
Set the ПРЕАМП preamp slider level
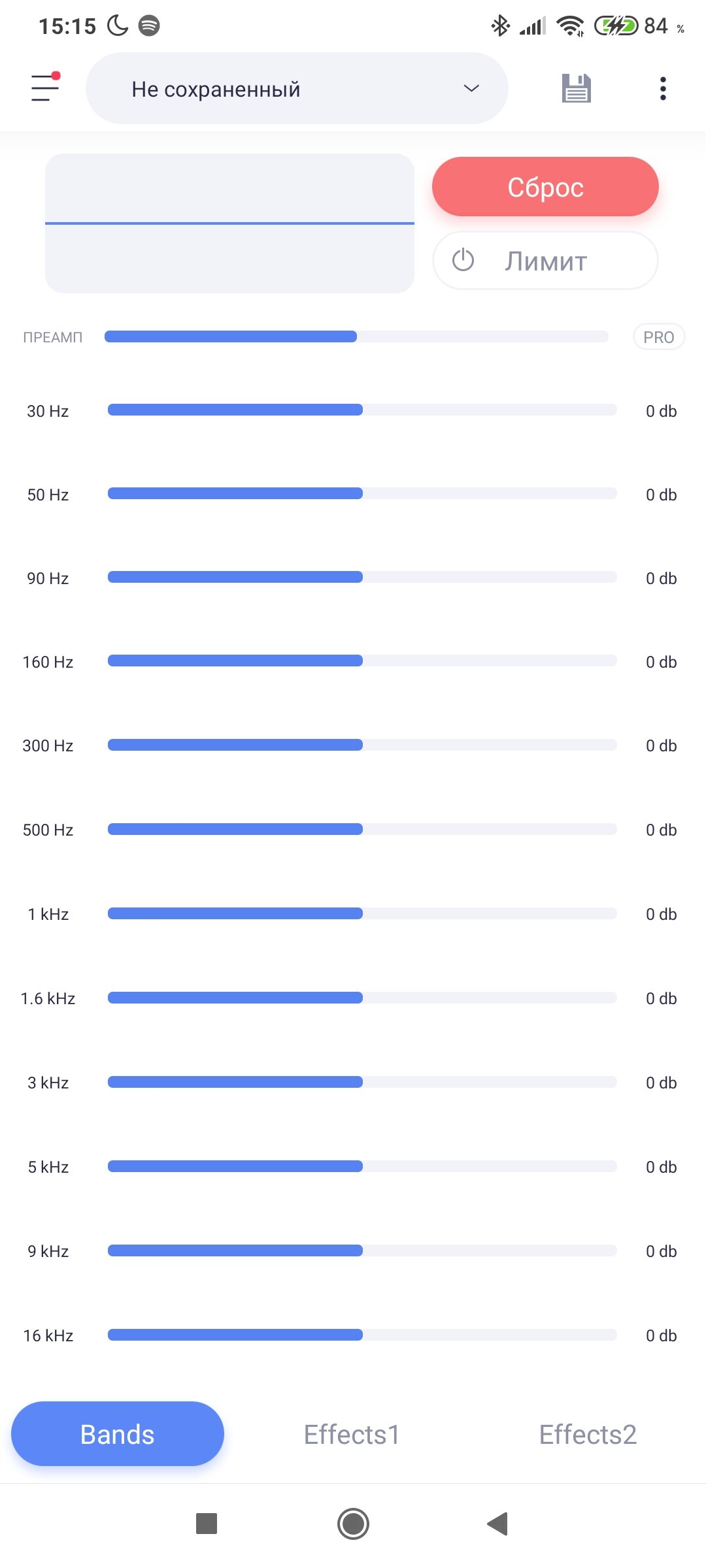tap(356, 336)
